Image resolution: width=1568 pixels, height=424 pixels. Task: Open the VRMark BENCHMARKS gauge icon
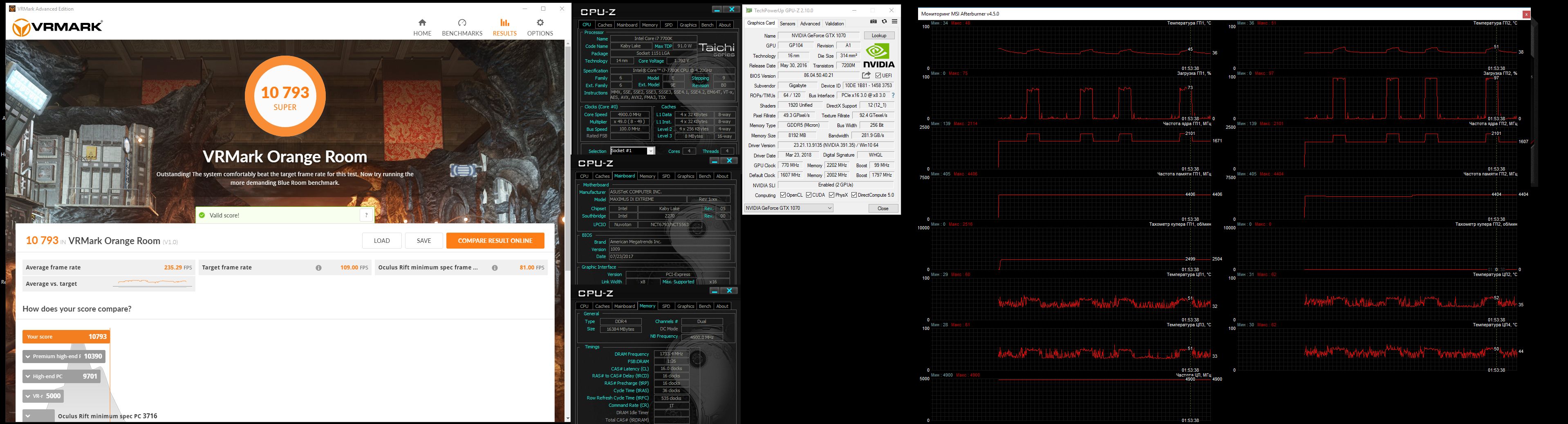pos(462,22)
